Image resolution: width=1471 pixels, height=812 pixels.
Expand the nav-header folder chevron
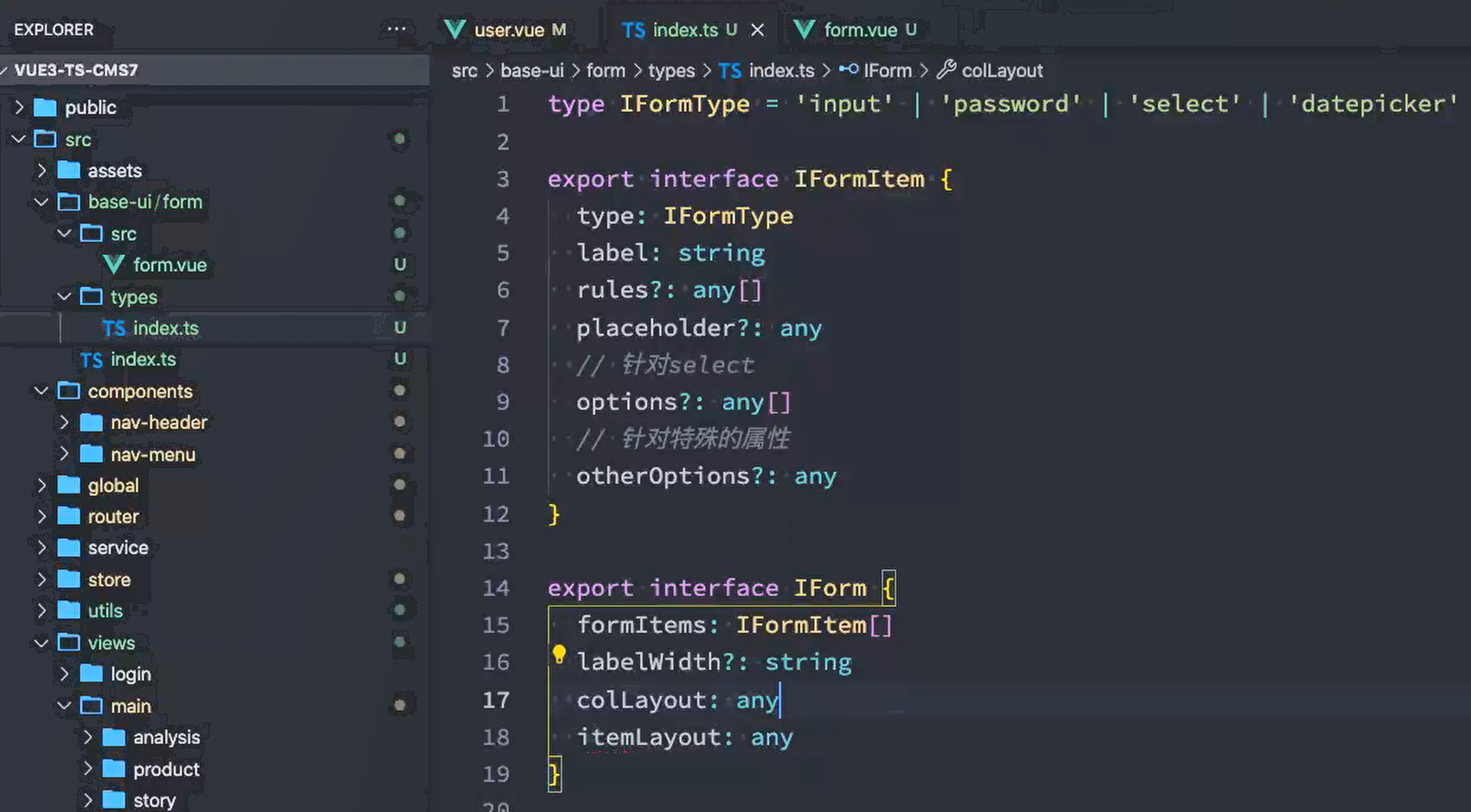pyautogui.click(x=64, y=422)
